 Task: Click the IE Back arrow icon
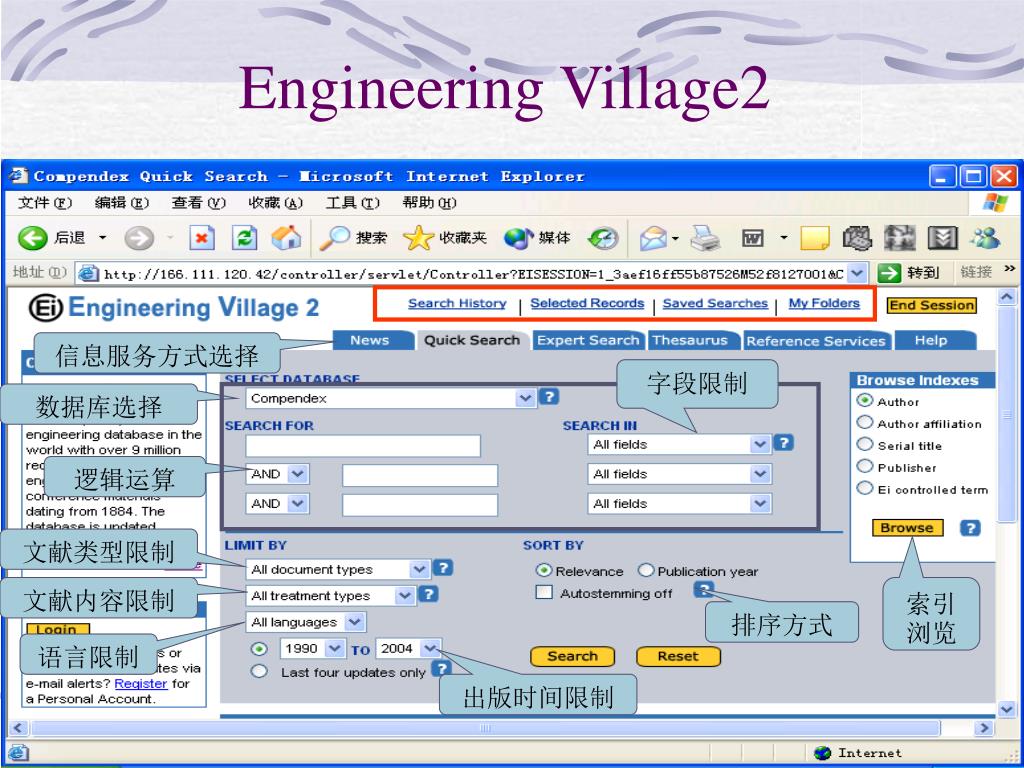(33, 238)
